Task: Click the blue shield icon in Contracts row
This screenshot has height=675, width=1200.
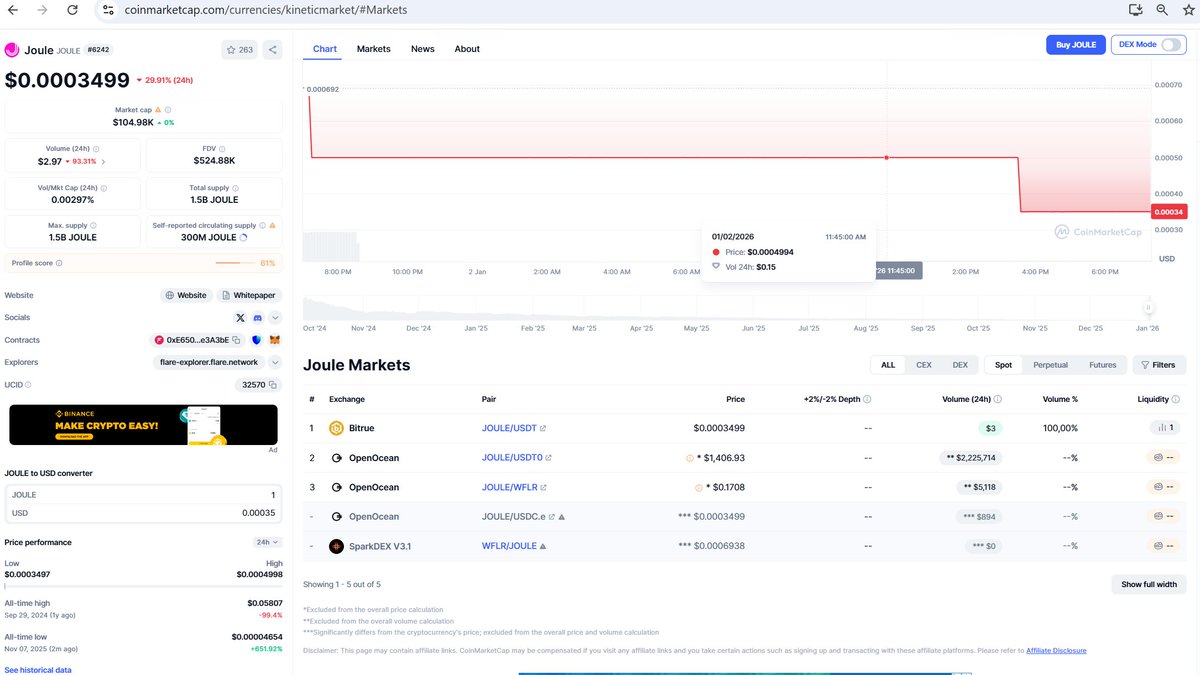Action: click(x=256, y=340)
